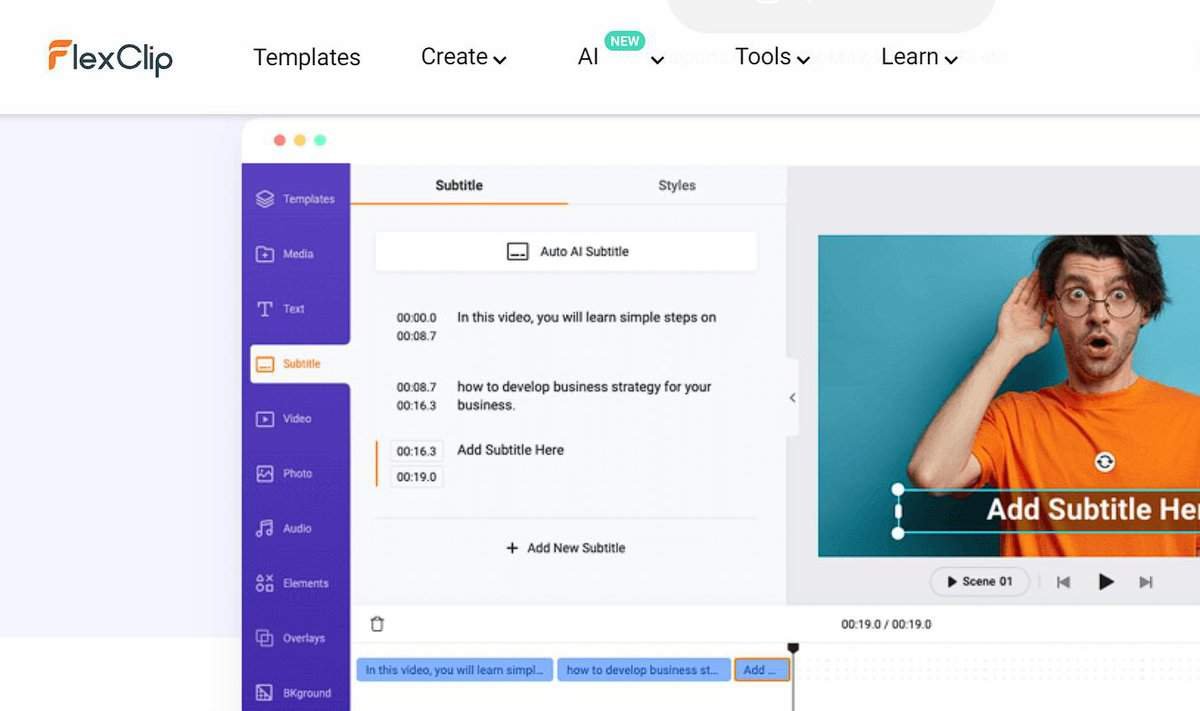Click Add New Subtitle
1200x711 pixels.
click(566, 548)
